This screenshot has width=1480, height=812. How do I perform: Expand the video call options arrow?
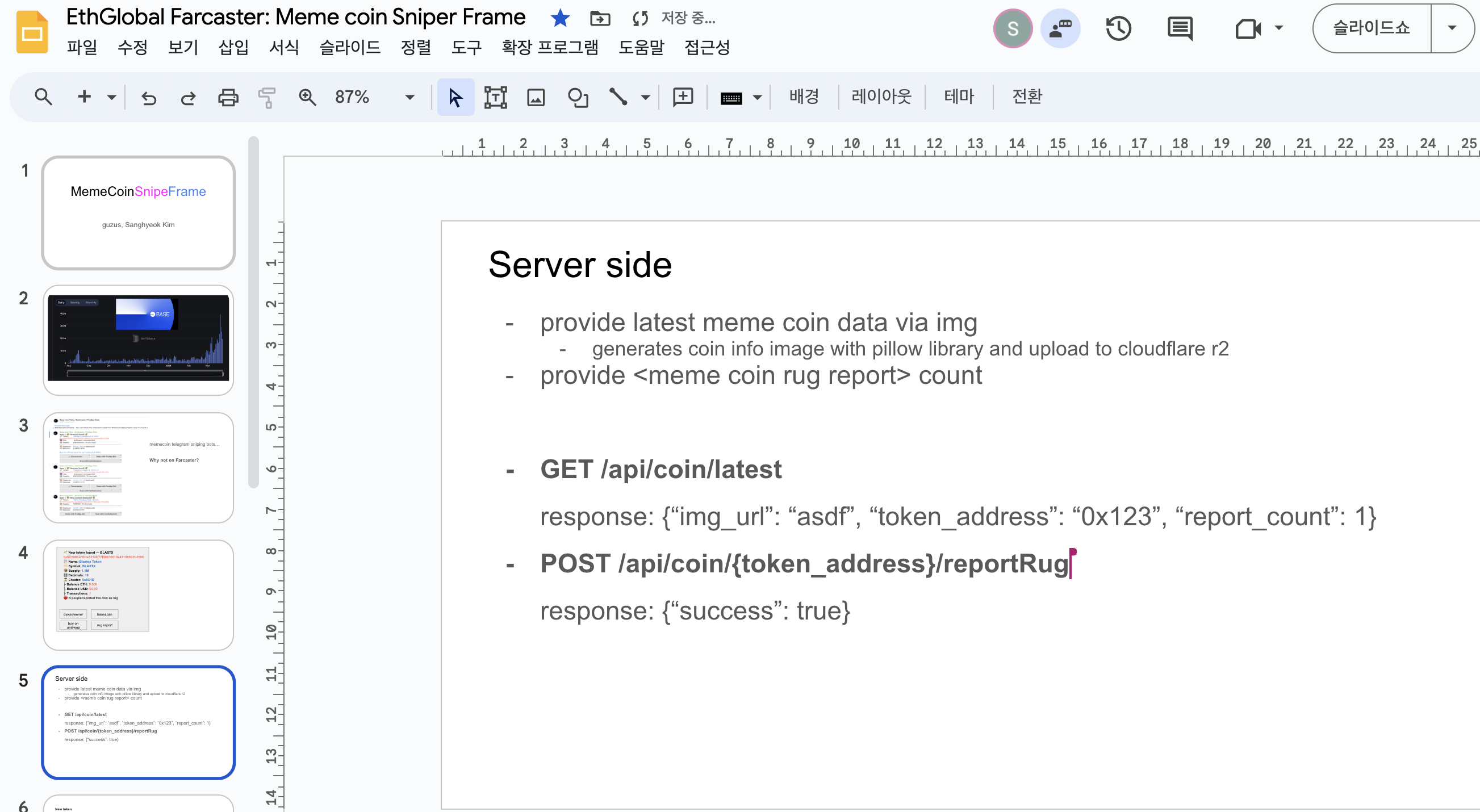click(1278, 28)
